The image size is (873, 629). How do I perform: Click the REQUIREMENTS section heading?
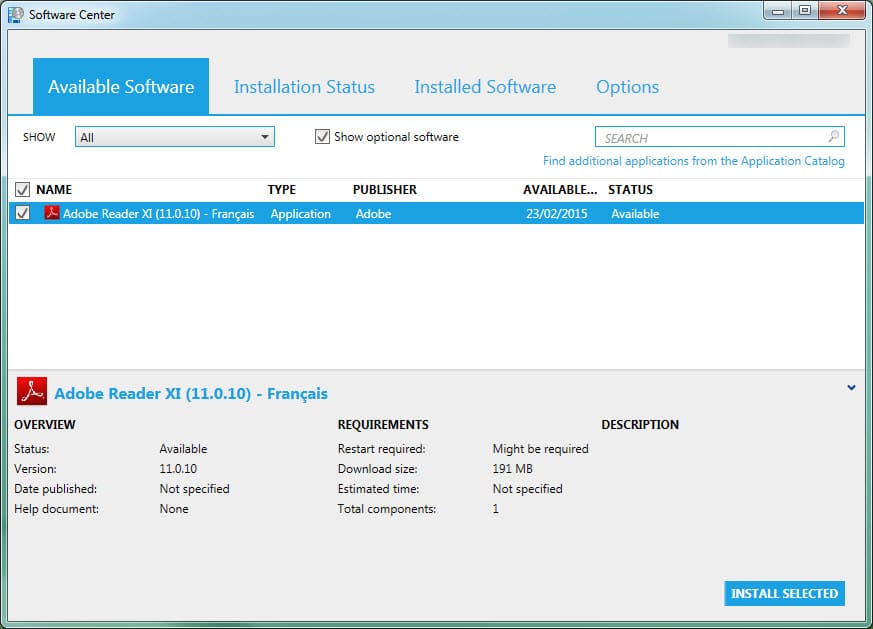(383, 425)
